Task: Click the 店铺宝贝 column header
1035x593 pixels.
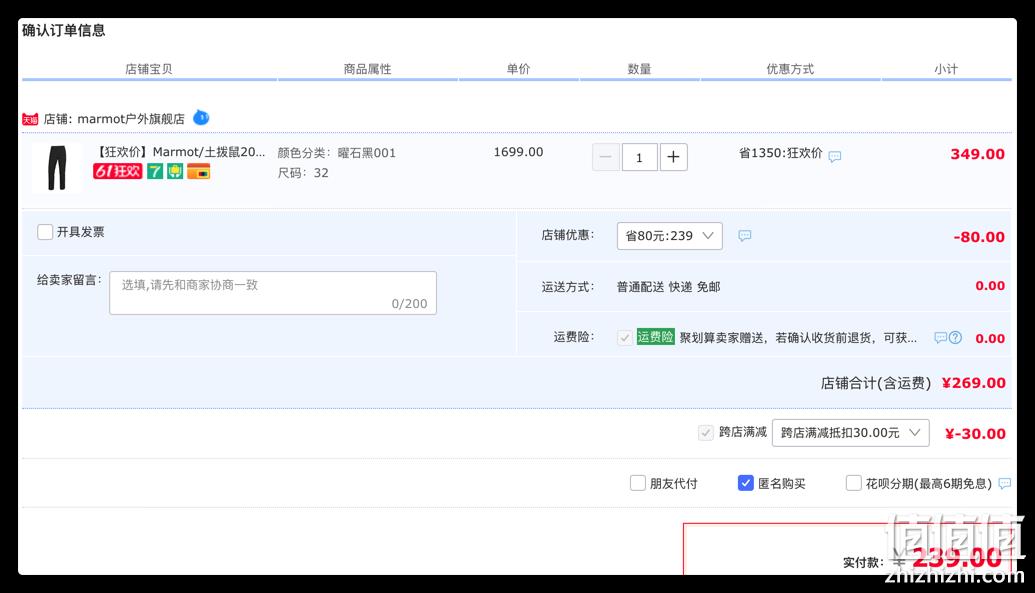Action: click(x=149, y=69)
